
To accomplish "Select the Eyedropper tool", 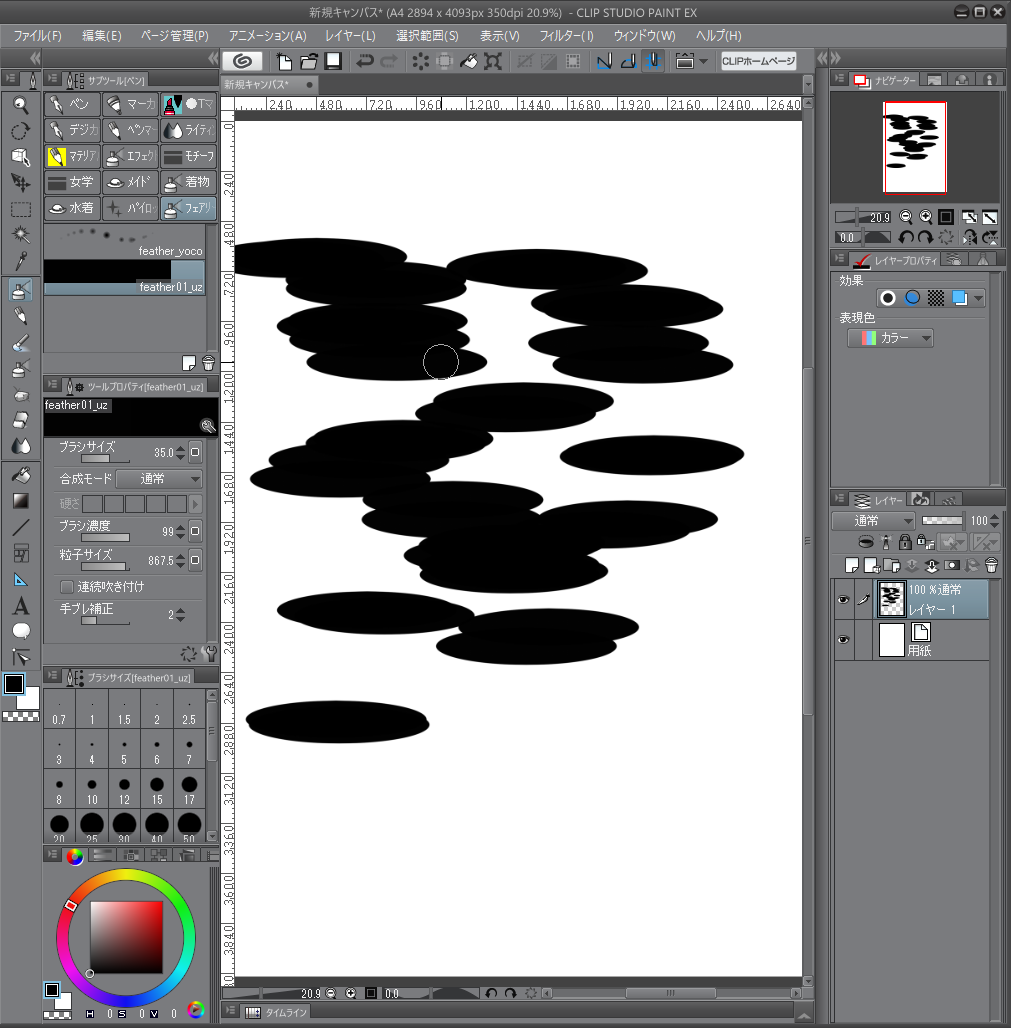I will (20, 261).
